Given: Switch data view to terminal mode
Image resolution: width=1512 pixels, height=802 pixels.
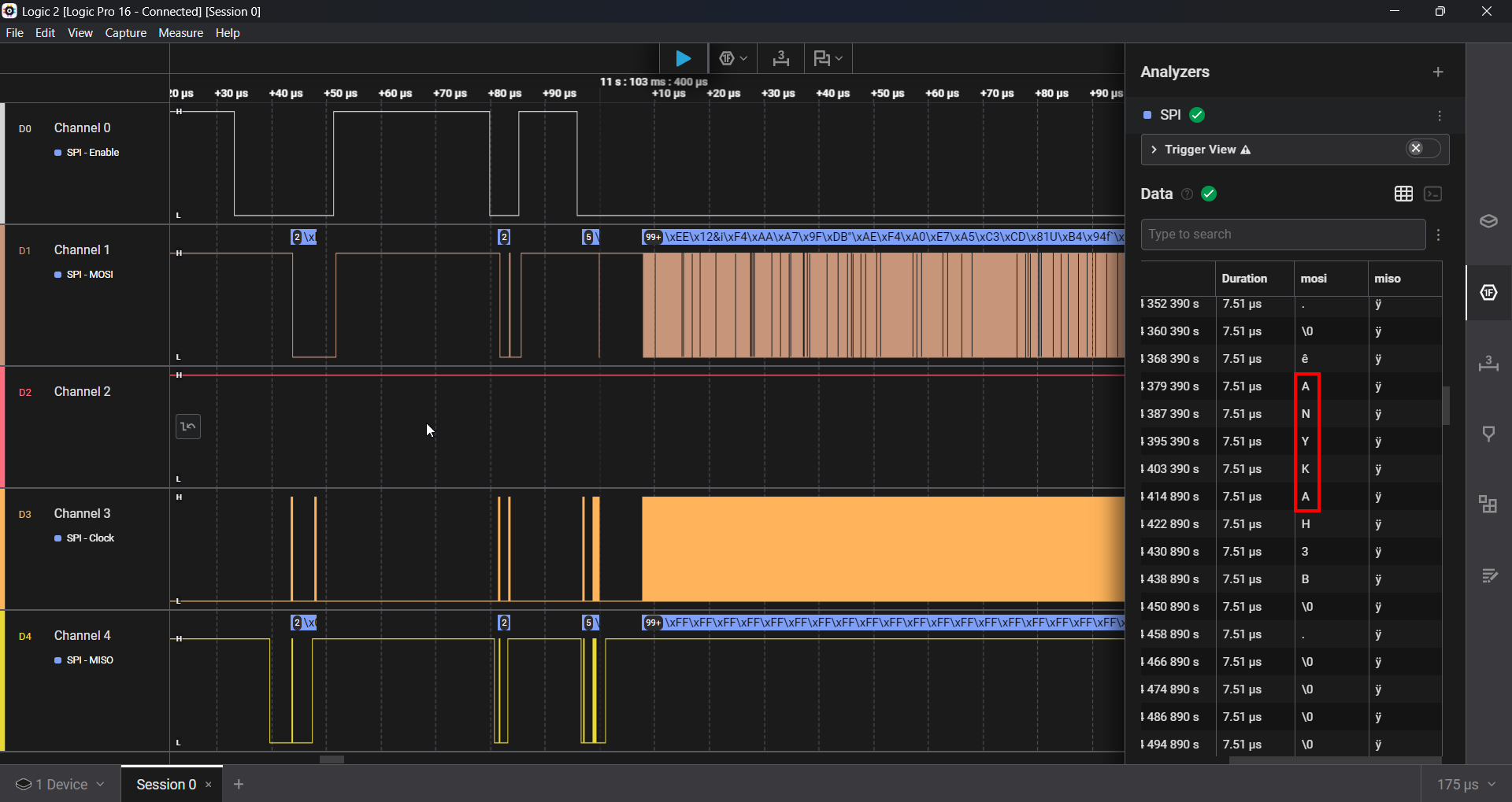Looking at the screenshot, I should pos(1433,194).
